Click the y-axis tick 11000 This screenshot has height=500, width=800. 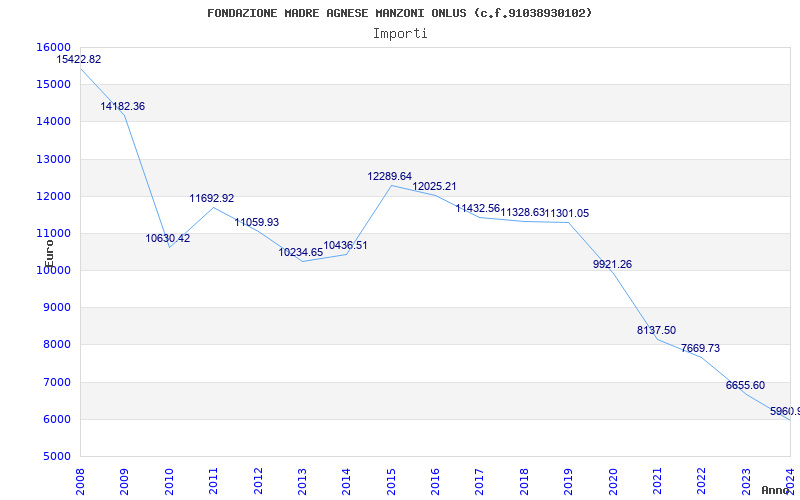tap(53, 234)
